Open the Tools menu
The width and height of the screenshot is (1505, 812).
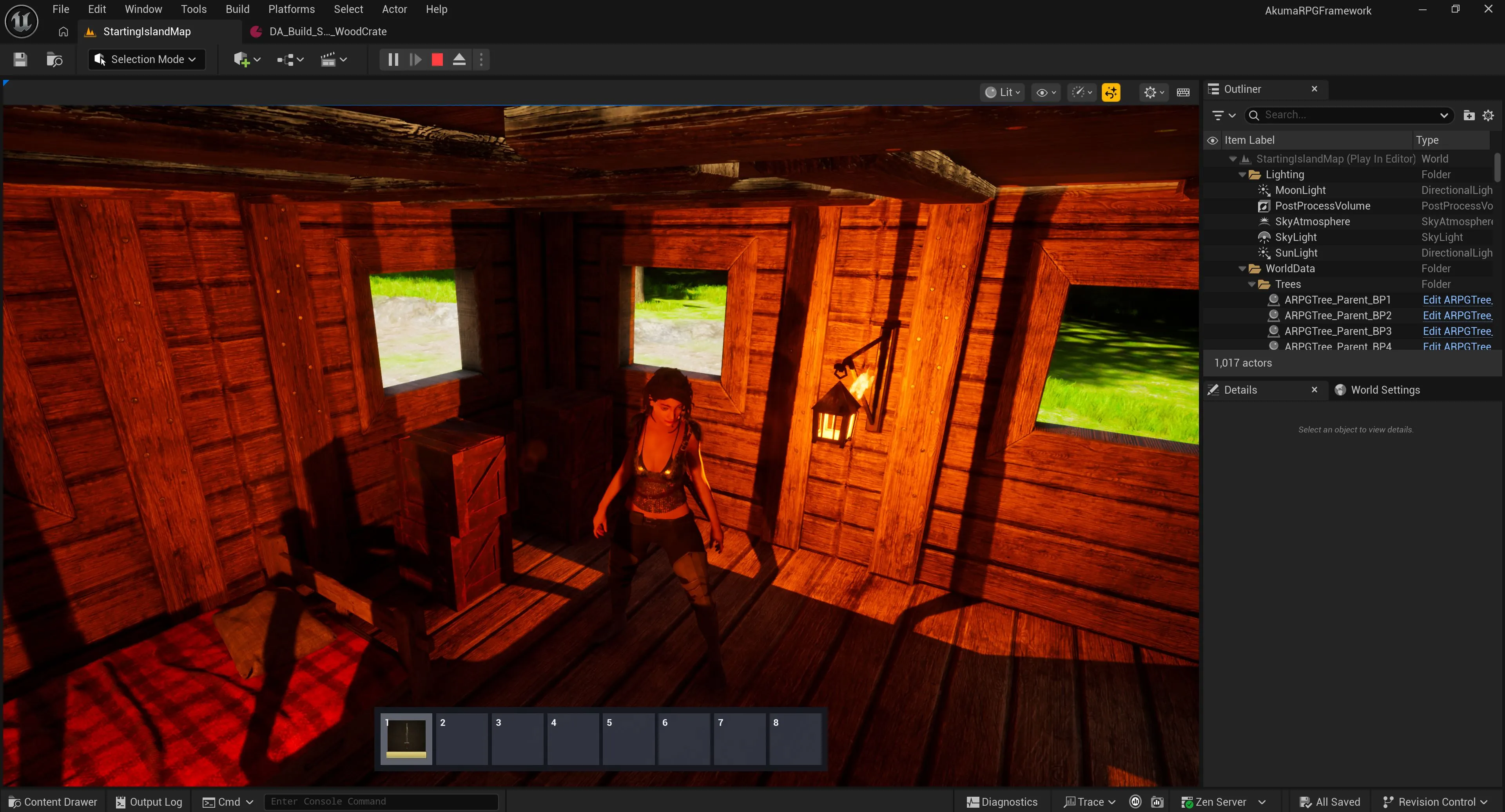pos(194,9)
